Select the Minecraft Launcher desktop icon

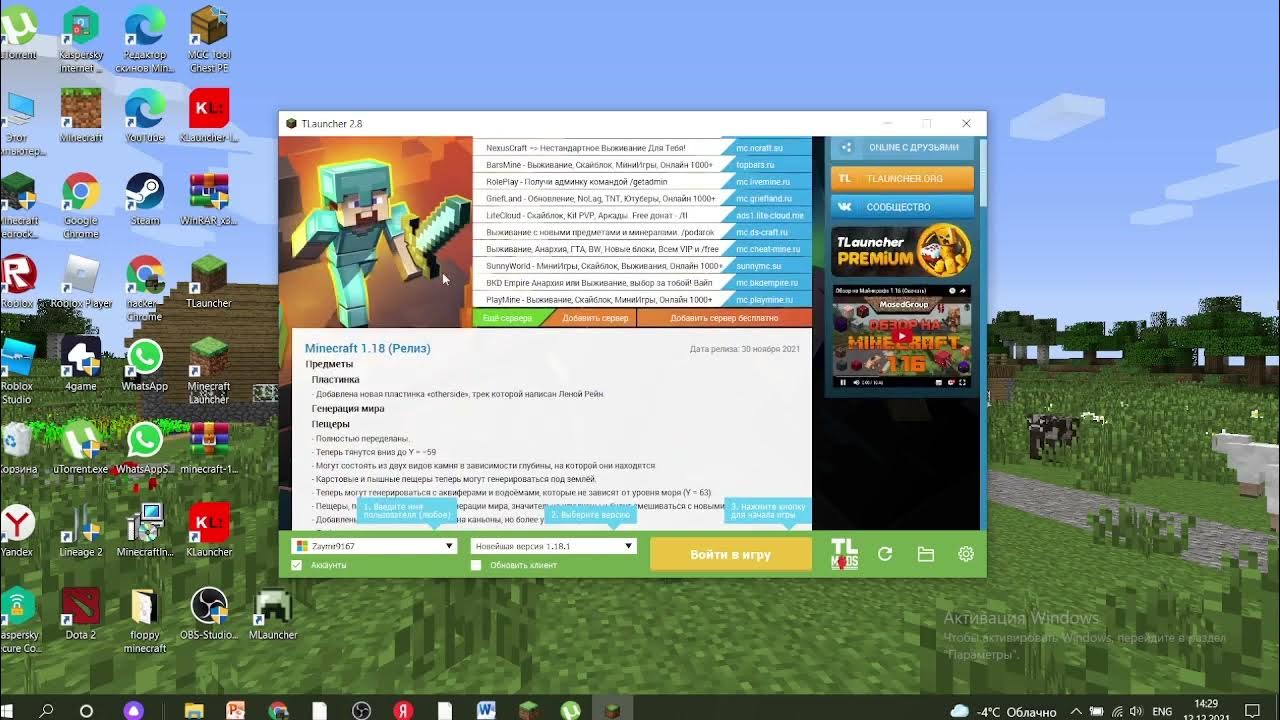pos(209,372)
